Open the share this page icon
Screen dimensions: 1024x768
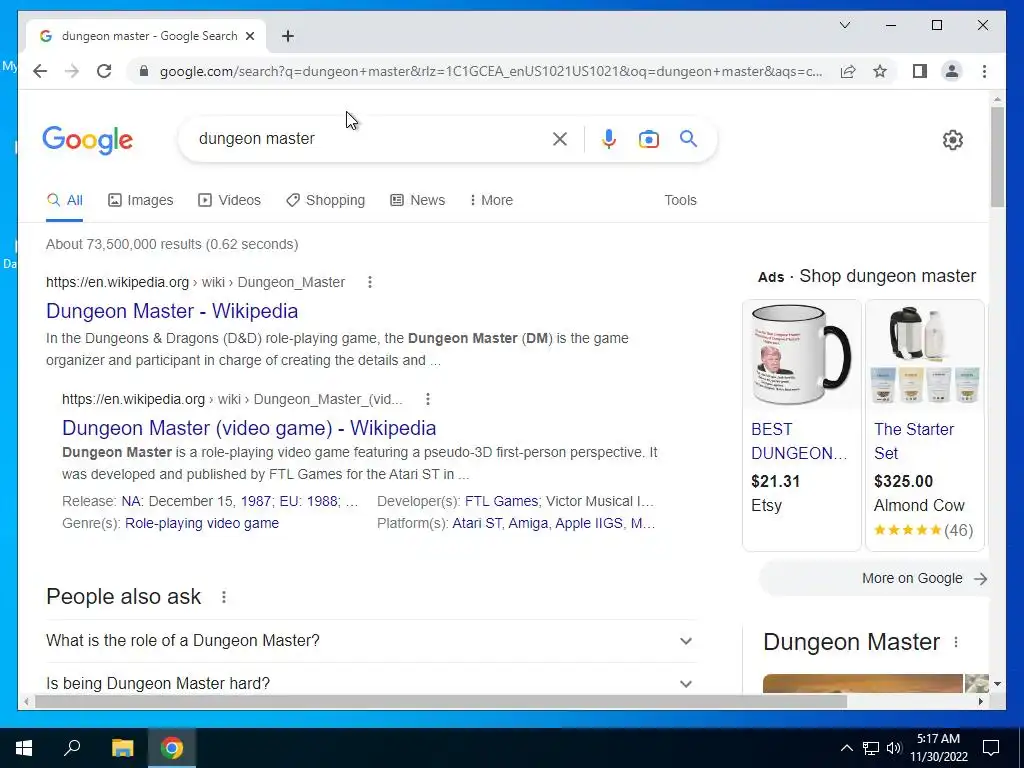click(x=848, y=71)
